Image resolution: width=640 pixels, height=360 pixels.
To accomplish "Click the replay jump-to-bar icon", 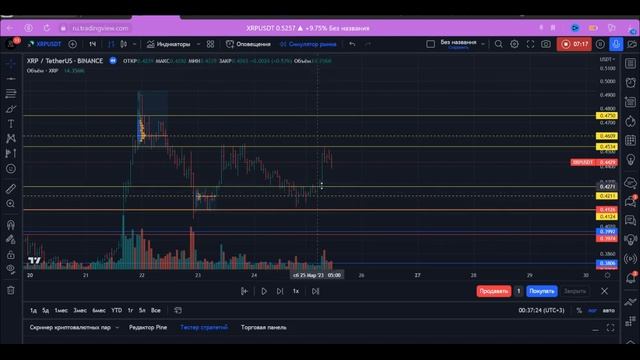I will click(x=244, y=291).
